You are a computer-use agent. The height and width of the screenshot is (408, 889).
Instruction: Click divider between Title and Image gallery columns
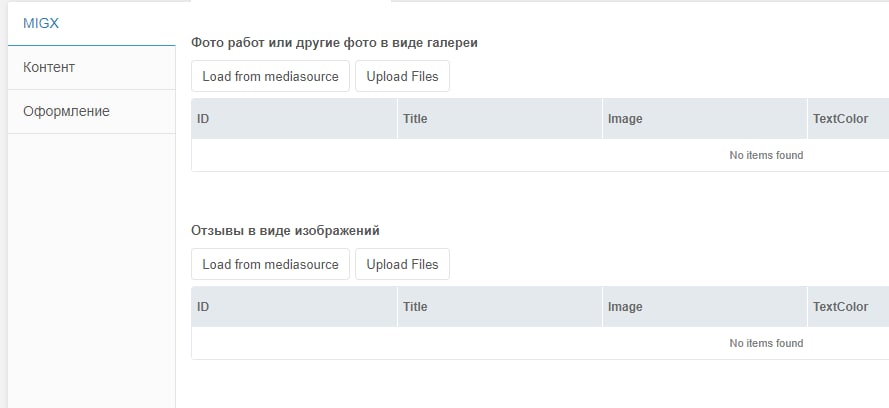click(x=602, y=119)
